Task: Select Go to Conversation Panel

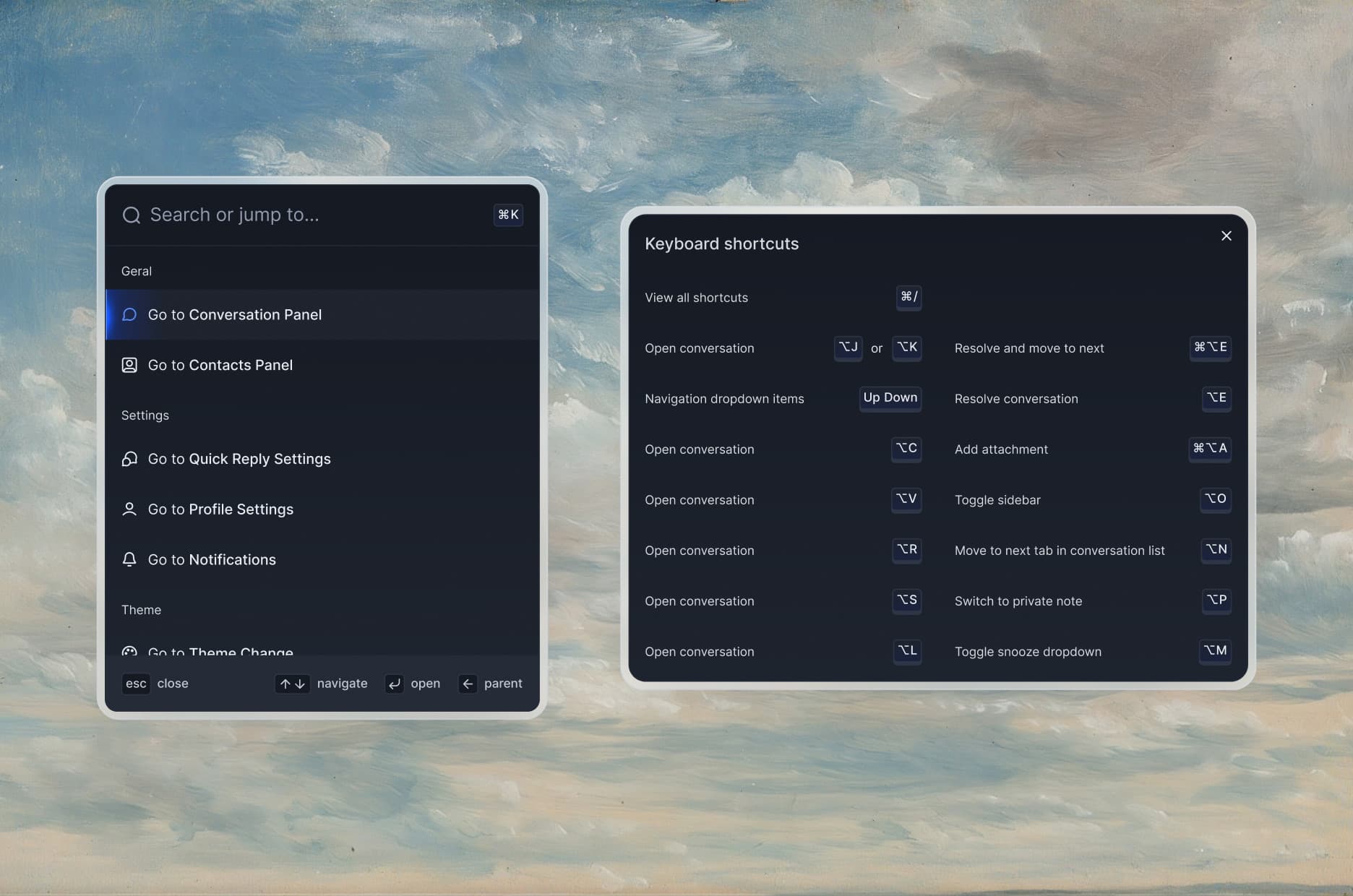Action: (x=322, y=314)
